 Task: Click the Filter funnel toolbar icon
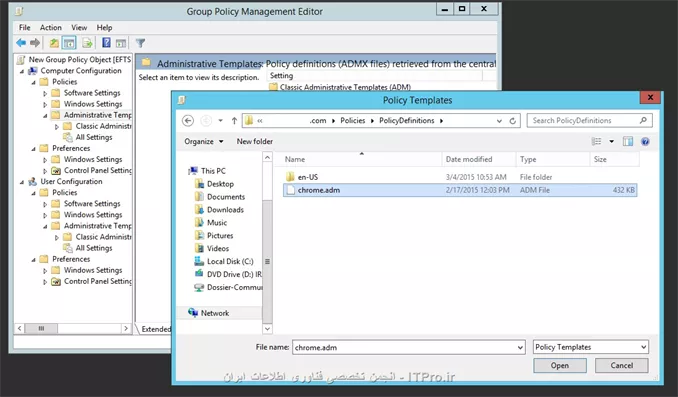pyautogui.click(x=140, y=43)
